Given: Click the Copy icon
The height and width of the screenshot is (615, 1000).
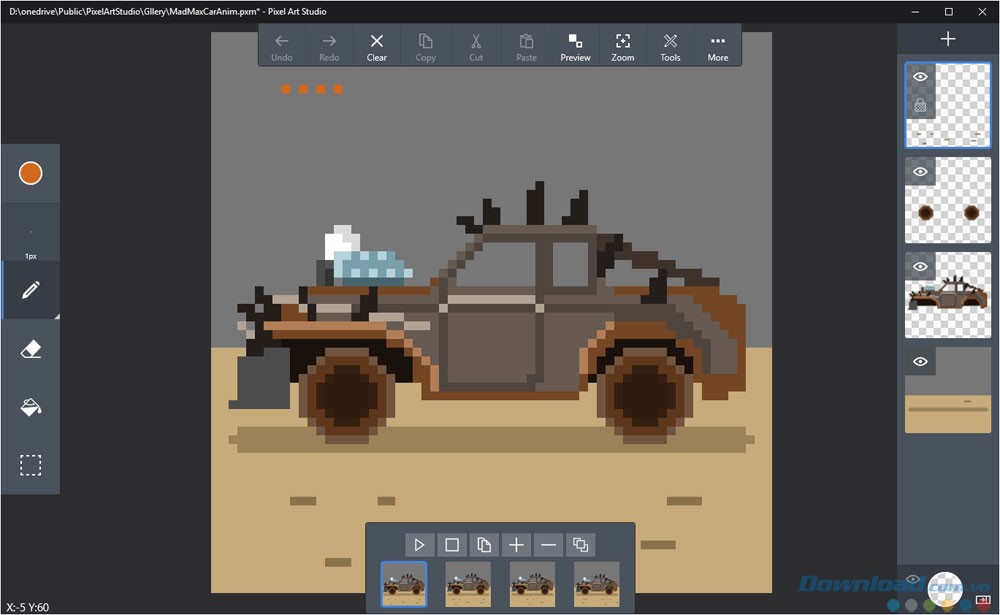Looking at the screenshot, I should coord(425,45).
